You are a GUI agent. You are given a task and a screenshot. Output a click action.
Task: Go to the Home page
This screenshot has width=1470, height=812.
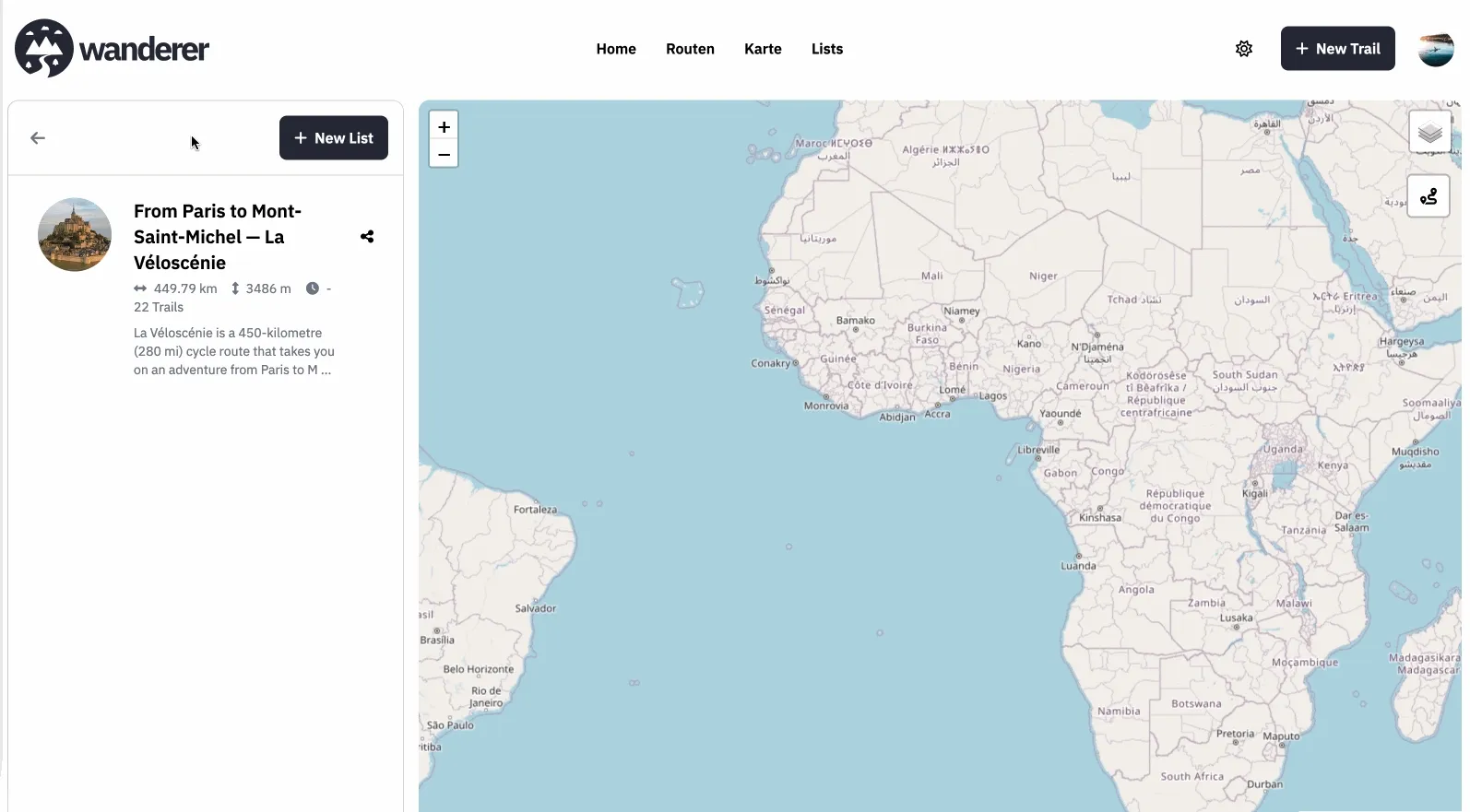616,49
